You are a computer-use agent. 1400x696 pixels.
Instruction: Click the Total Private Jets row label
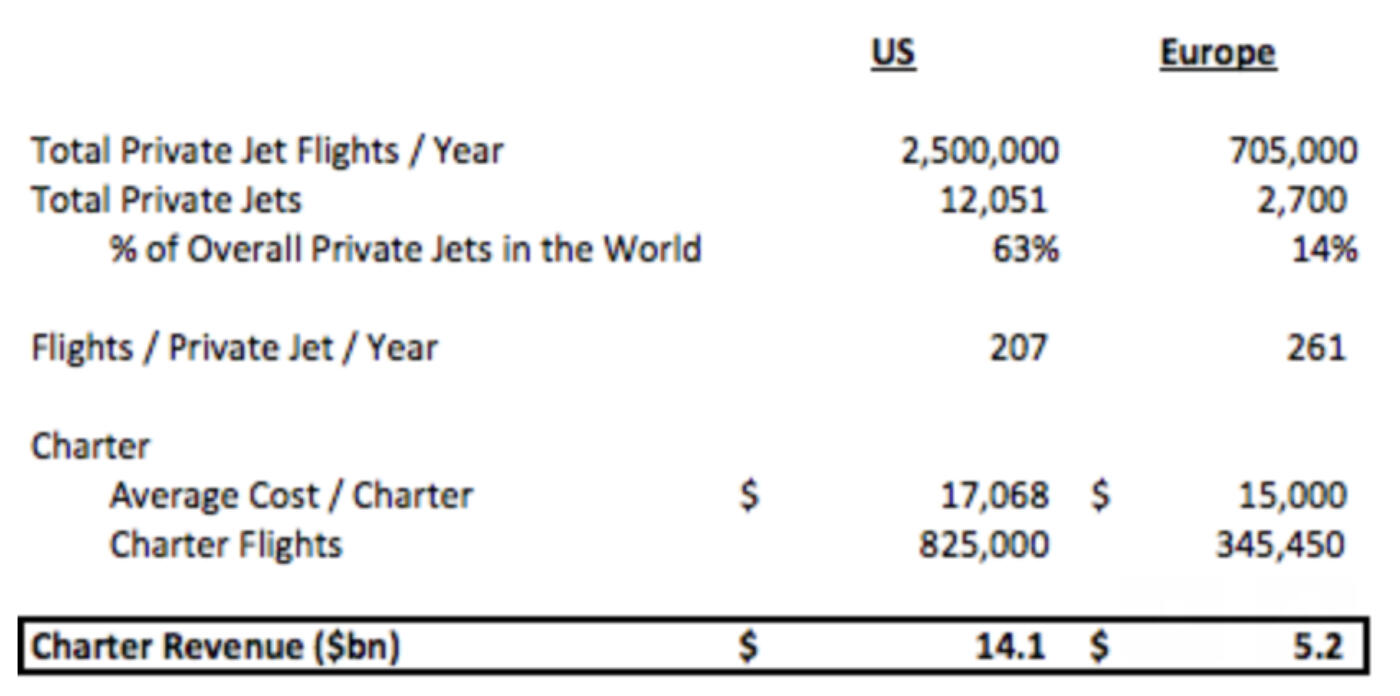tap(166, 200)
